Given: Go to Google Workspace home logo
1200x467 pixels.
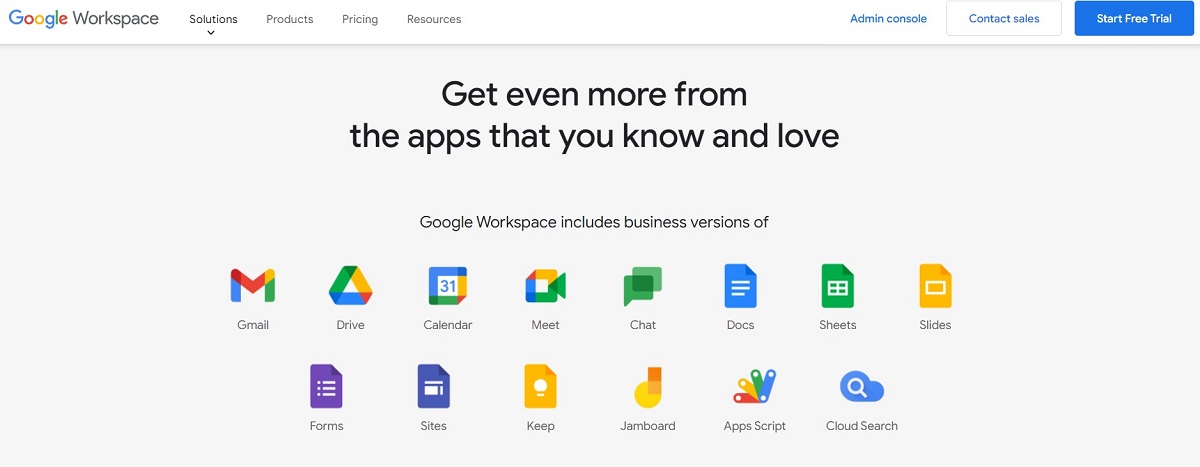Looking at the screenshot, I should [x=84, y=19].
